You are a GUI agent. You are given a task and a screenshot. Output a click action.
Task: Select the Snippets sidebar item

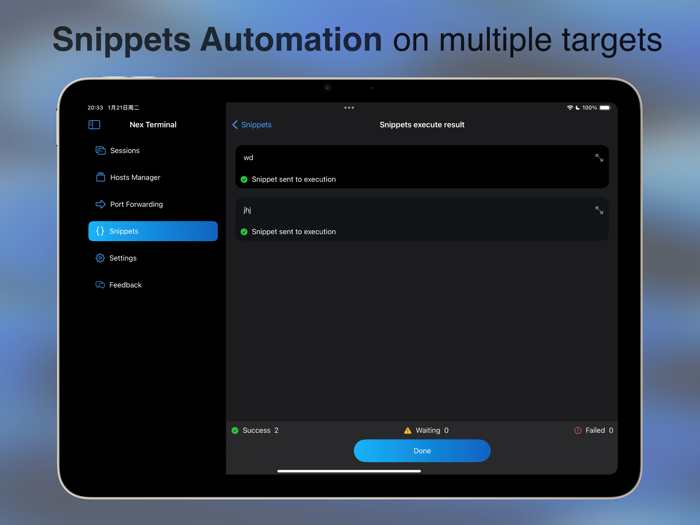153,231
